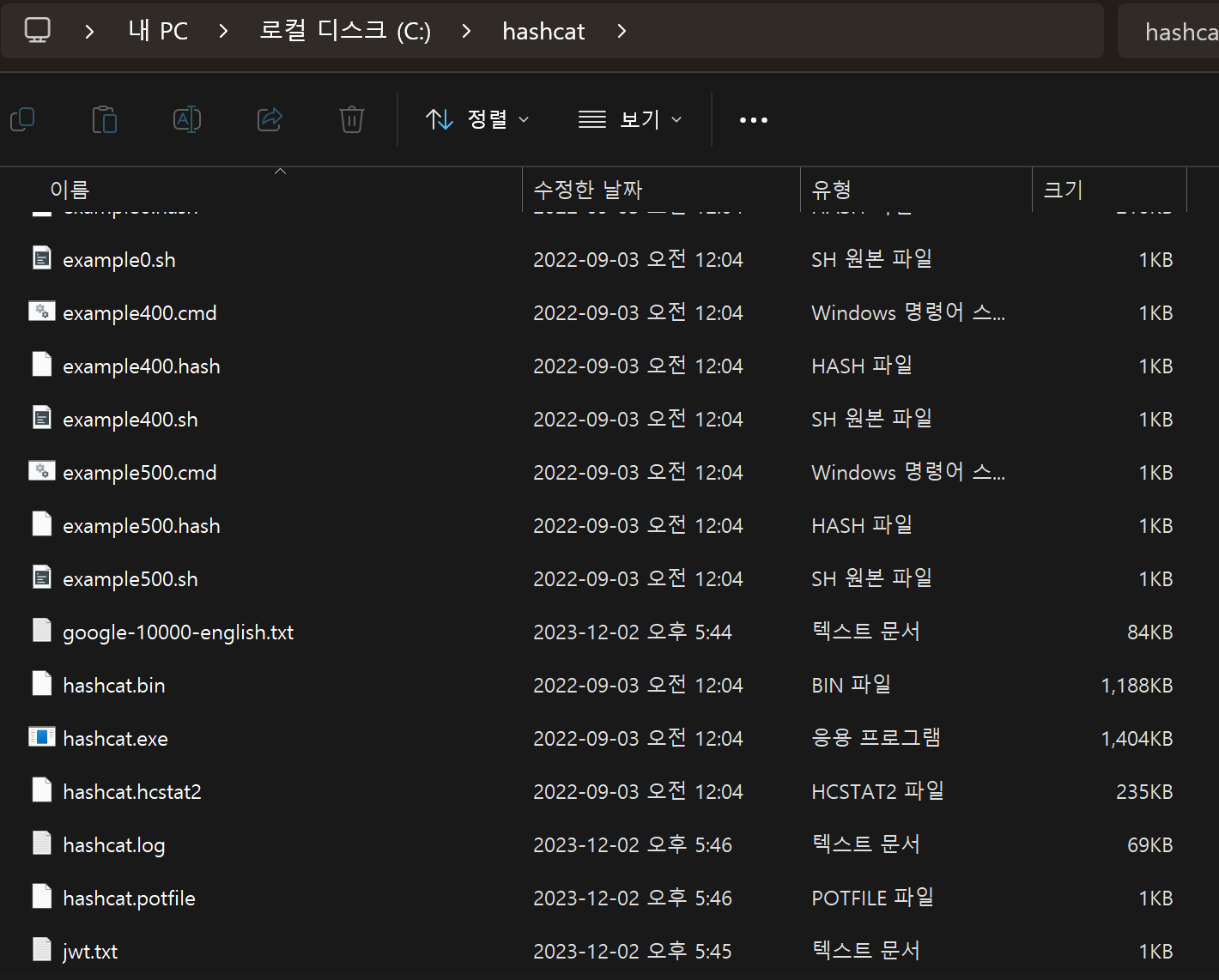The image size is (1219, 980).
Task: Select the example500.hash file icon
Action: point(42,523)
